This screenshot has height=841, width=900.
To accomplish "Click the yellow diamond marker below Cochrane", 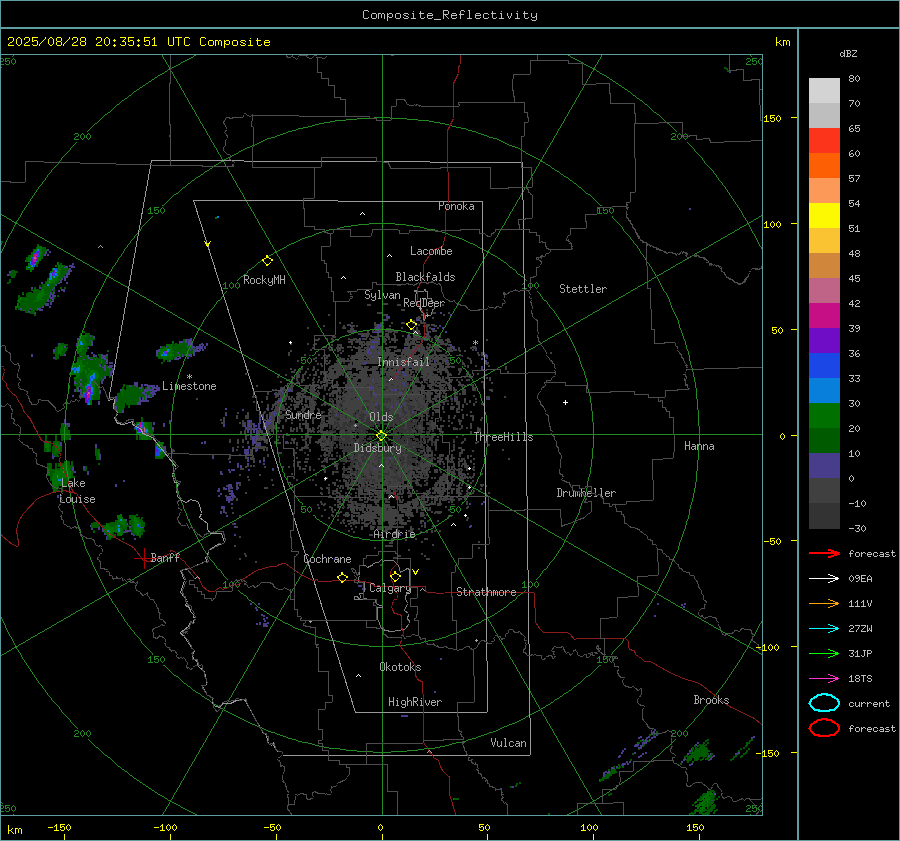I will 342,577.
